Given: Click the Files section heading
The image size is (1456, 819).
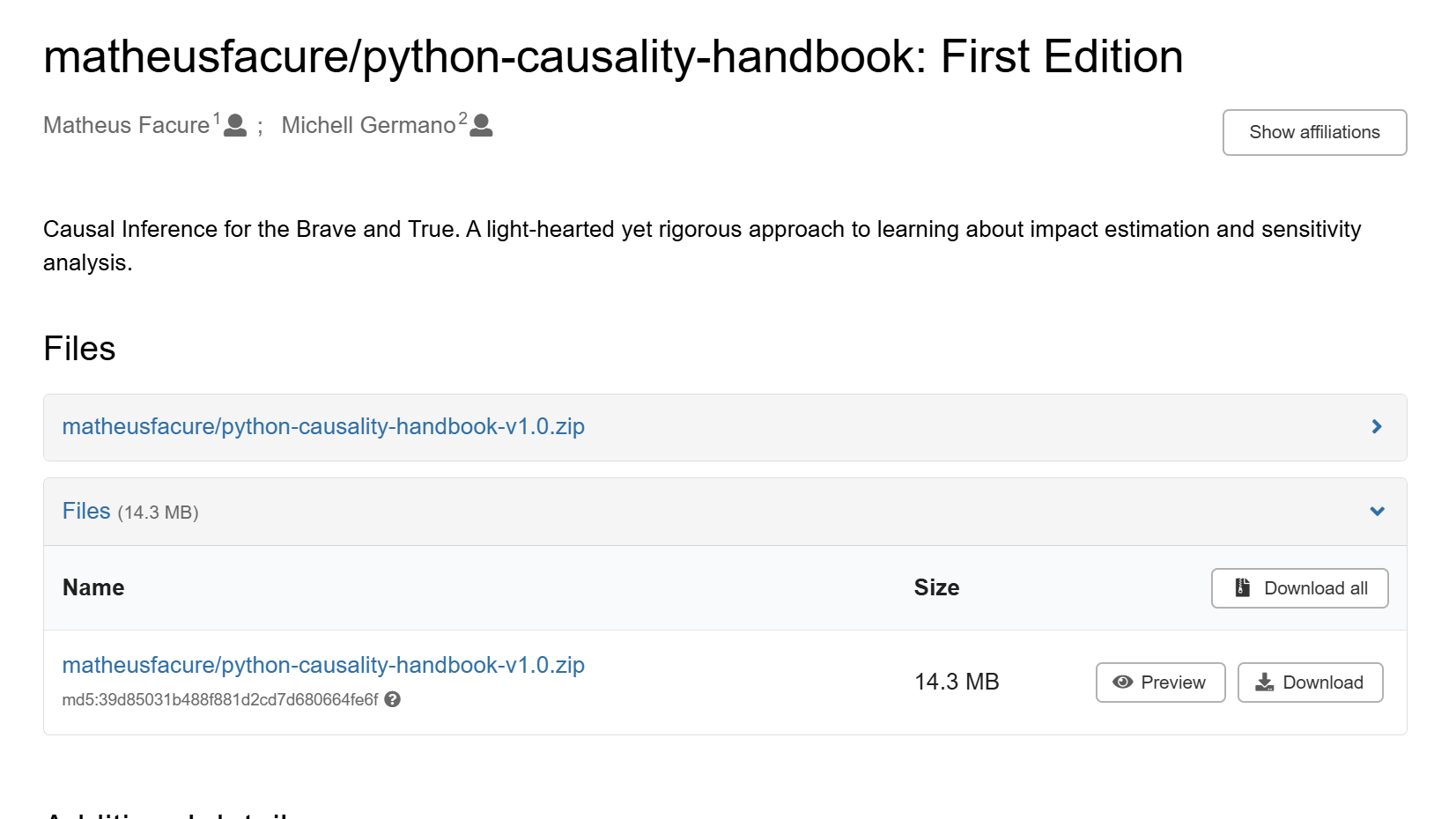Looking at the screenshot, I should tap(79, 349).
